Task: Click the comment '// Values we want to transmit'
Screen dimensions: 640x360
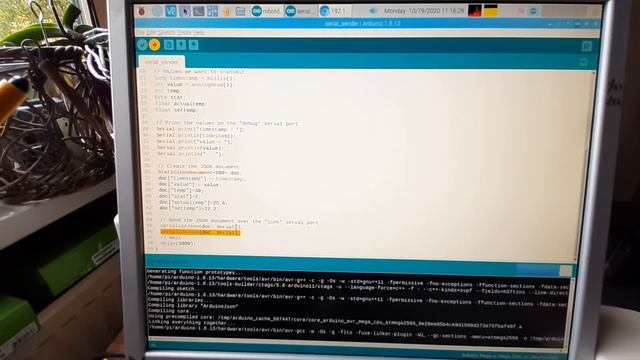Action: [199, 71]
